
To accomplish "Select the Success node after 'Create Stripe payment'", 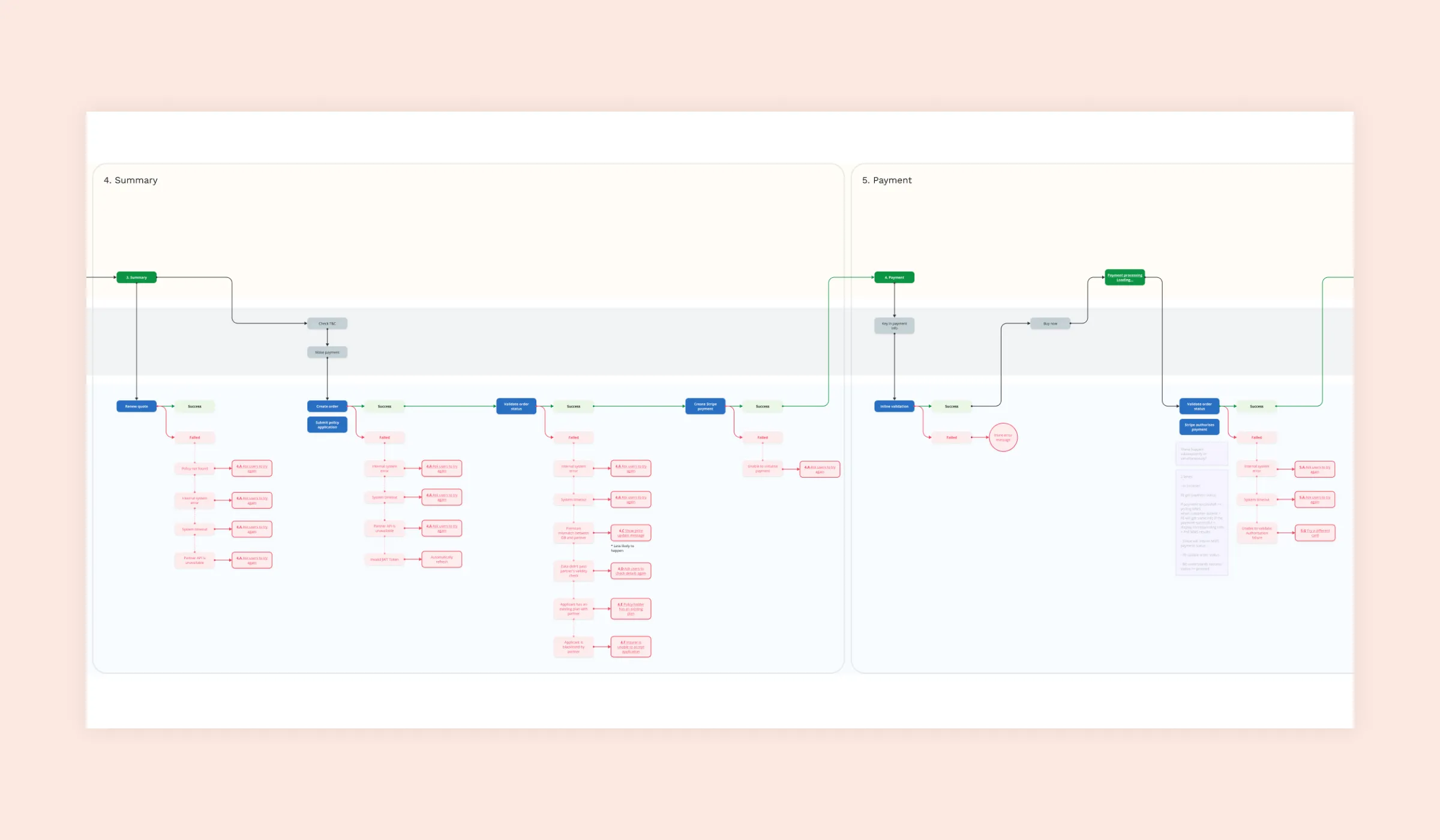I will coord(763,406).
